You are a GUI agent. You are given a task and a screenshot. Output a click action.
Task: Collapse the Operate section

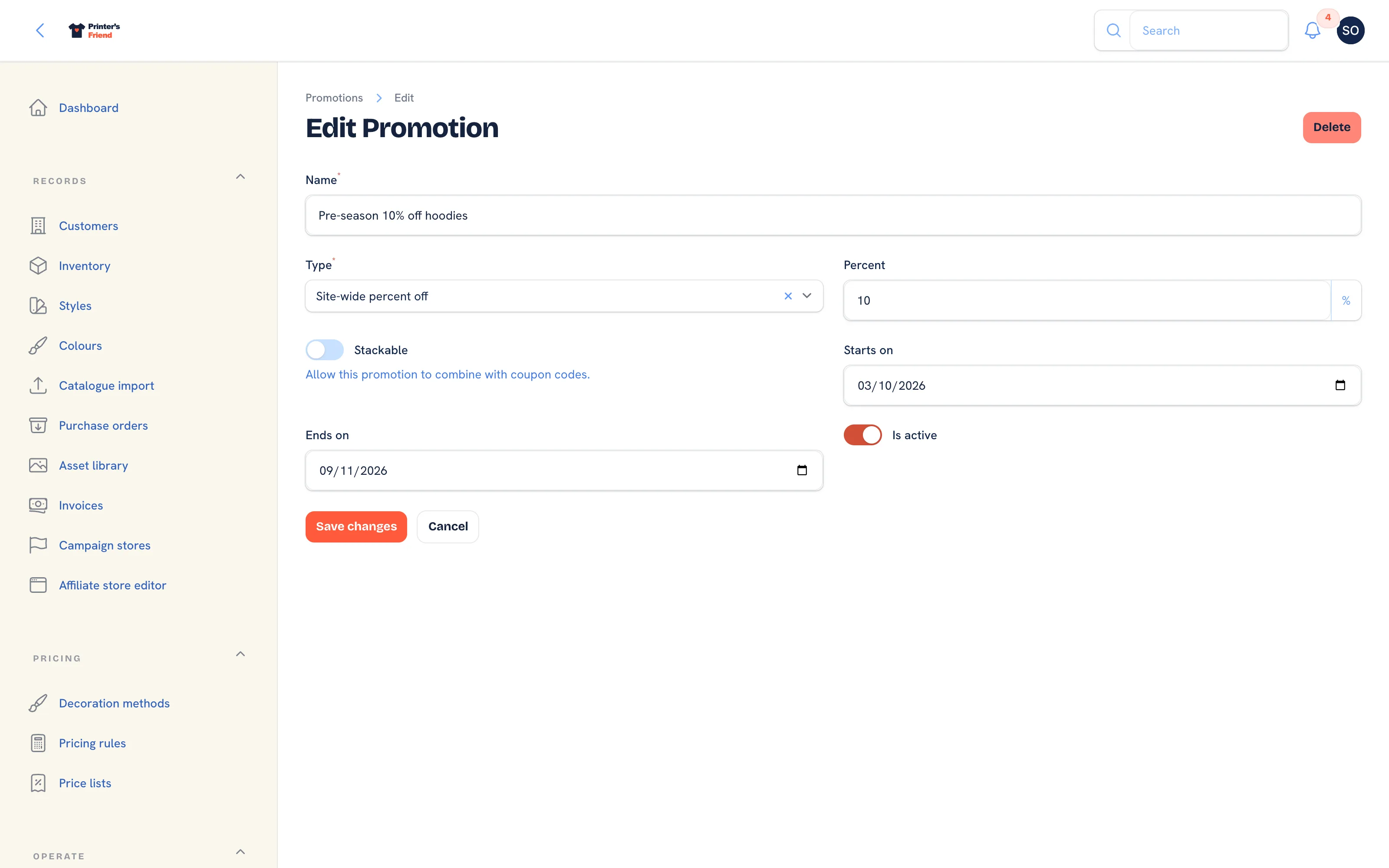[240, 852]
